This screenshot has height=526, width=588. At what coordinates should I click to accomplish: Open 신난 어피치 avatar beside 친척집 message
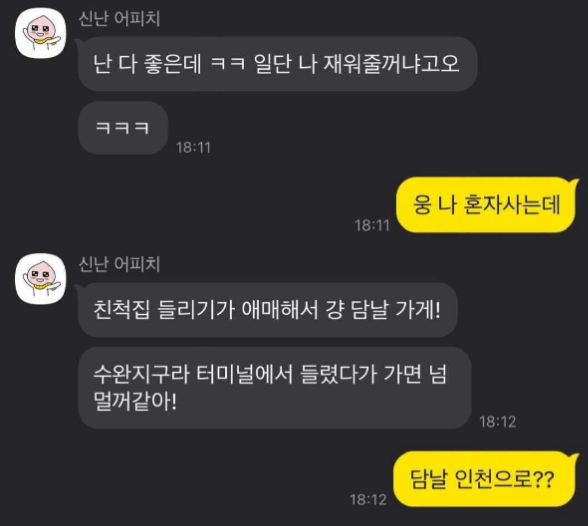40,279
